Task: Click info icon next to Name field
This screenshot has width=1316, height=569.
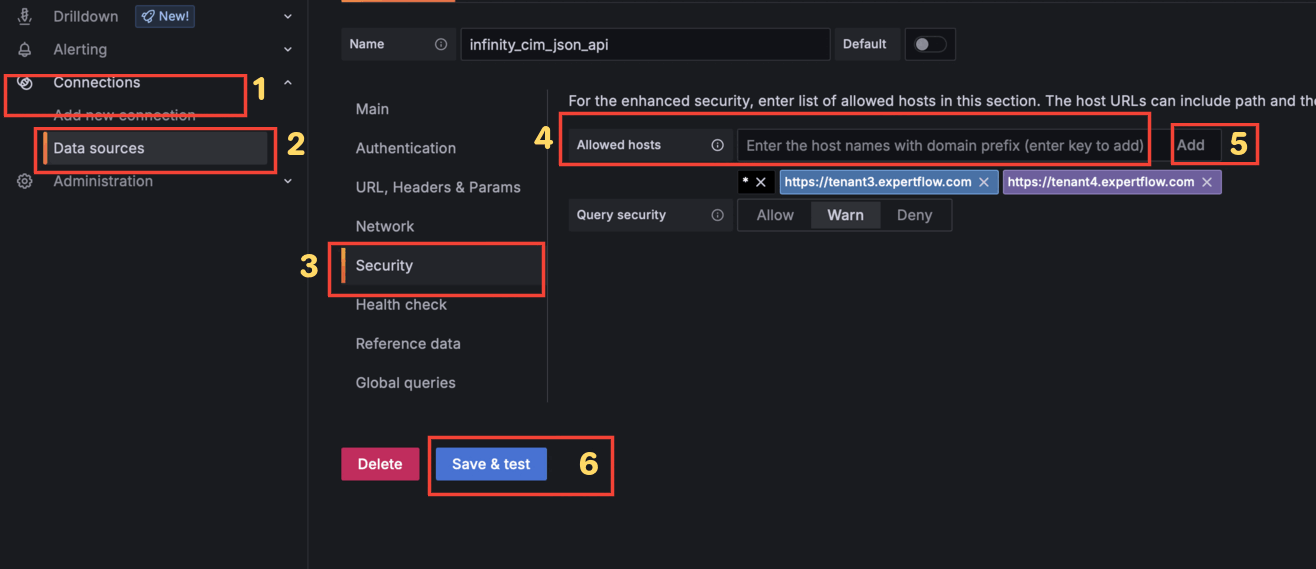Action: click(x=441, y=44)
